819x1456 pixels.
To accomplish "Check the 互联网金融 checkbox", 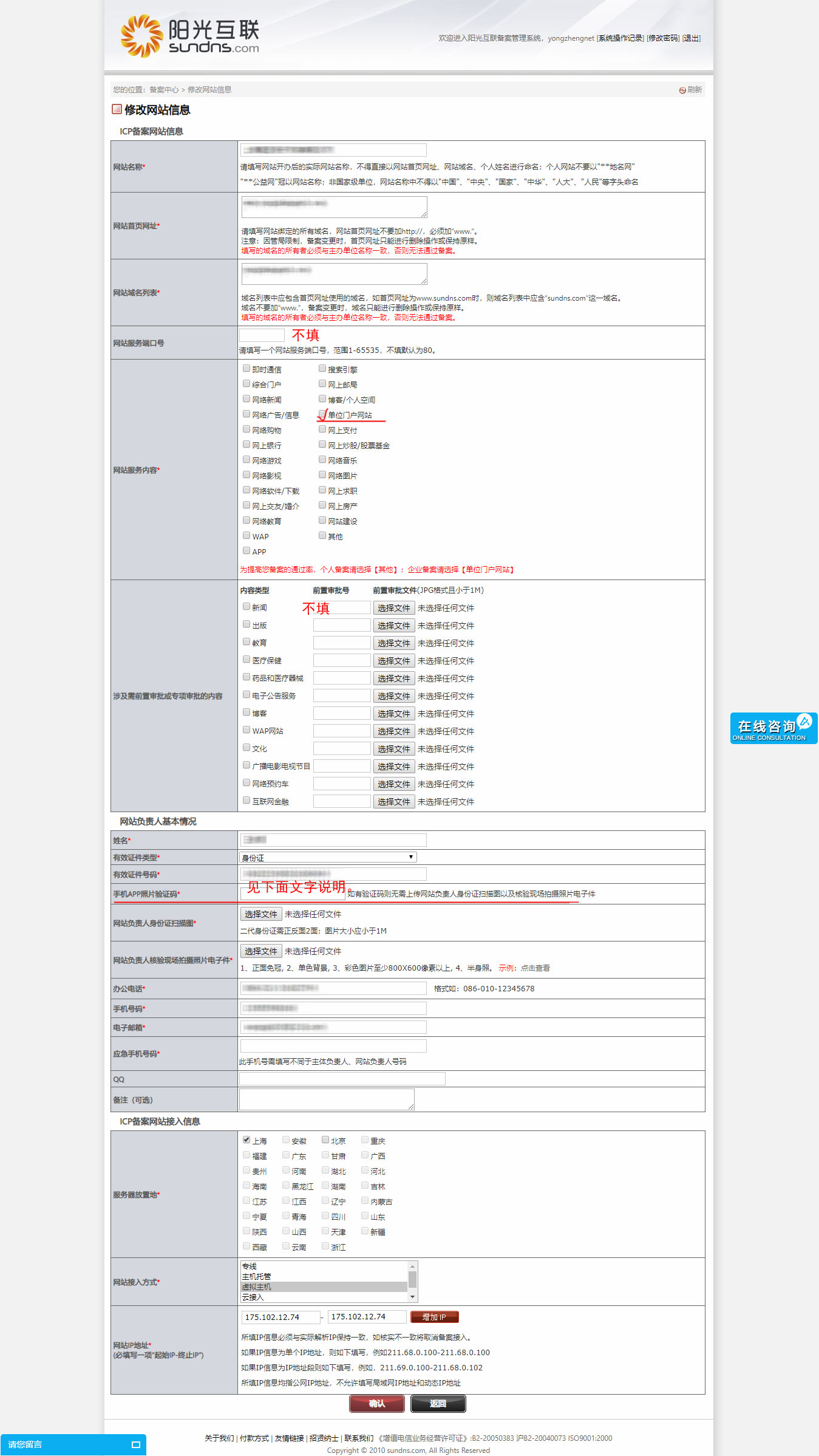I will pos(246,800).
